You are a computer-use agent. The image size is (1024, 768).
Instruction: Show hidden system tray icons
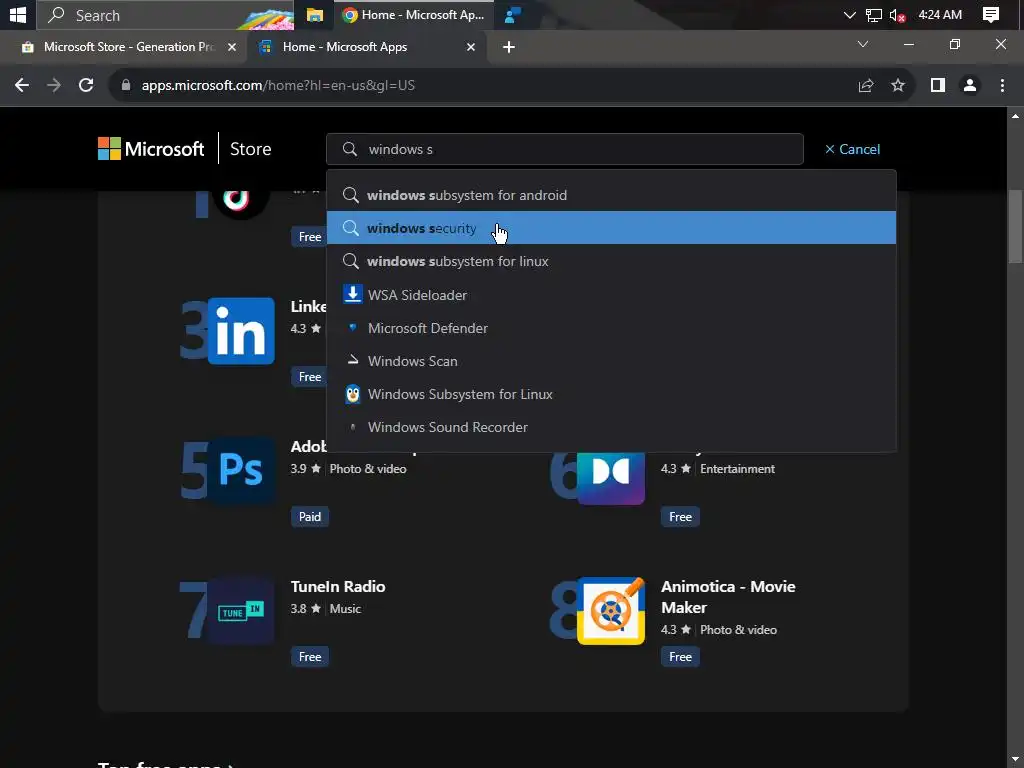tap(849, 15)
